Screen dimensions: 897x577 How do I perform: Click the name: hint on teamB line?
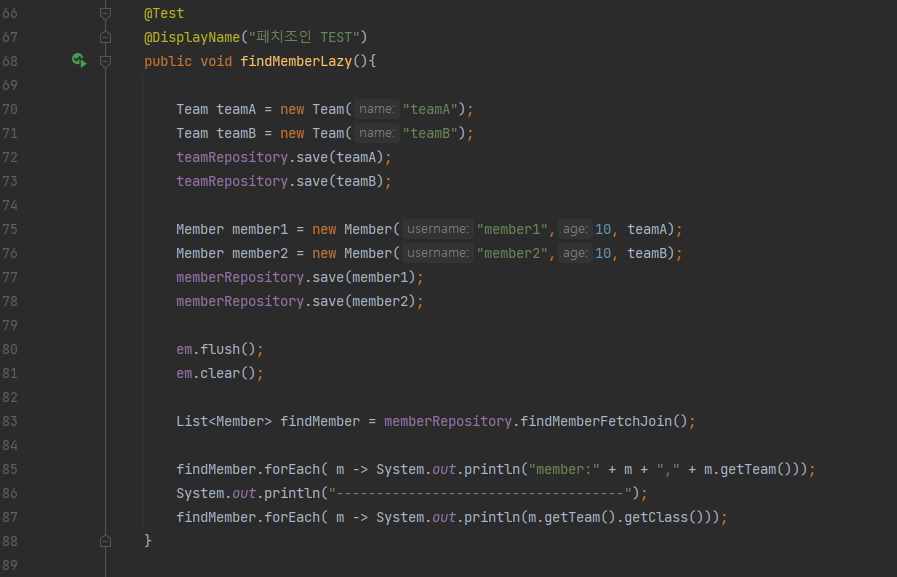[x=376, y=133]
